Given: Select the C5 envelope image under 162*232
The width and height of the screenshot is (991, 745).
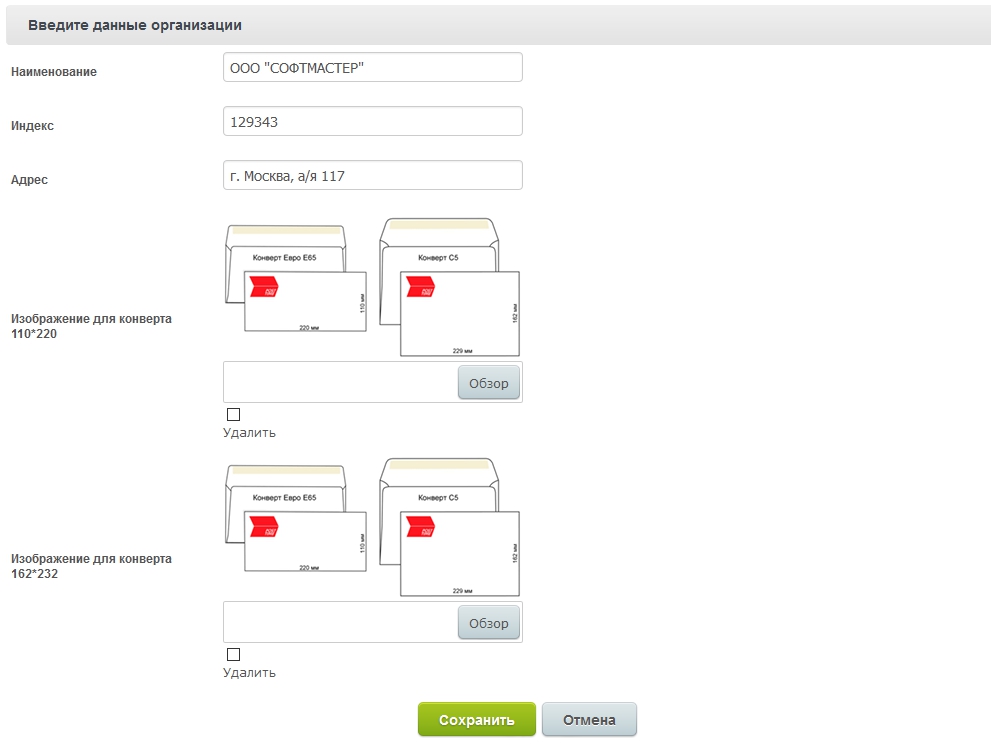Looking at the screenshot, I should (x=450, y=527).
